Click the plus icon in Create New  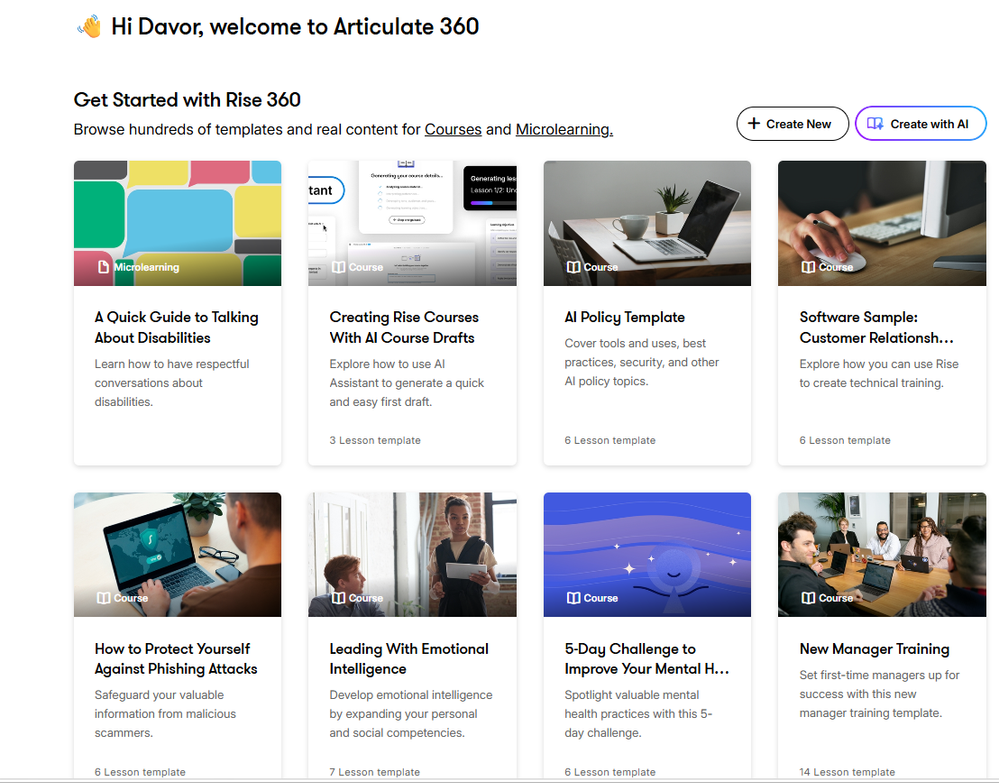754,124
